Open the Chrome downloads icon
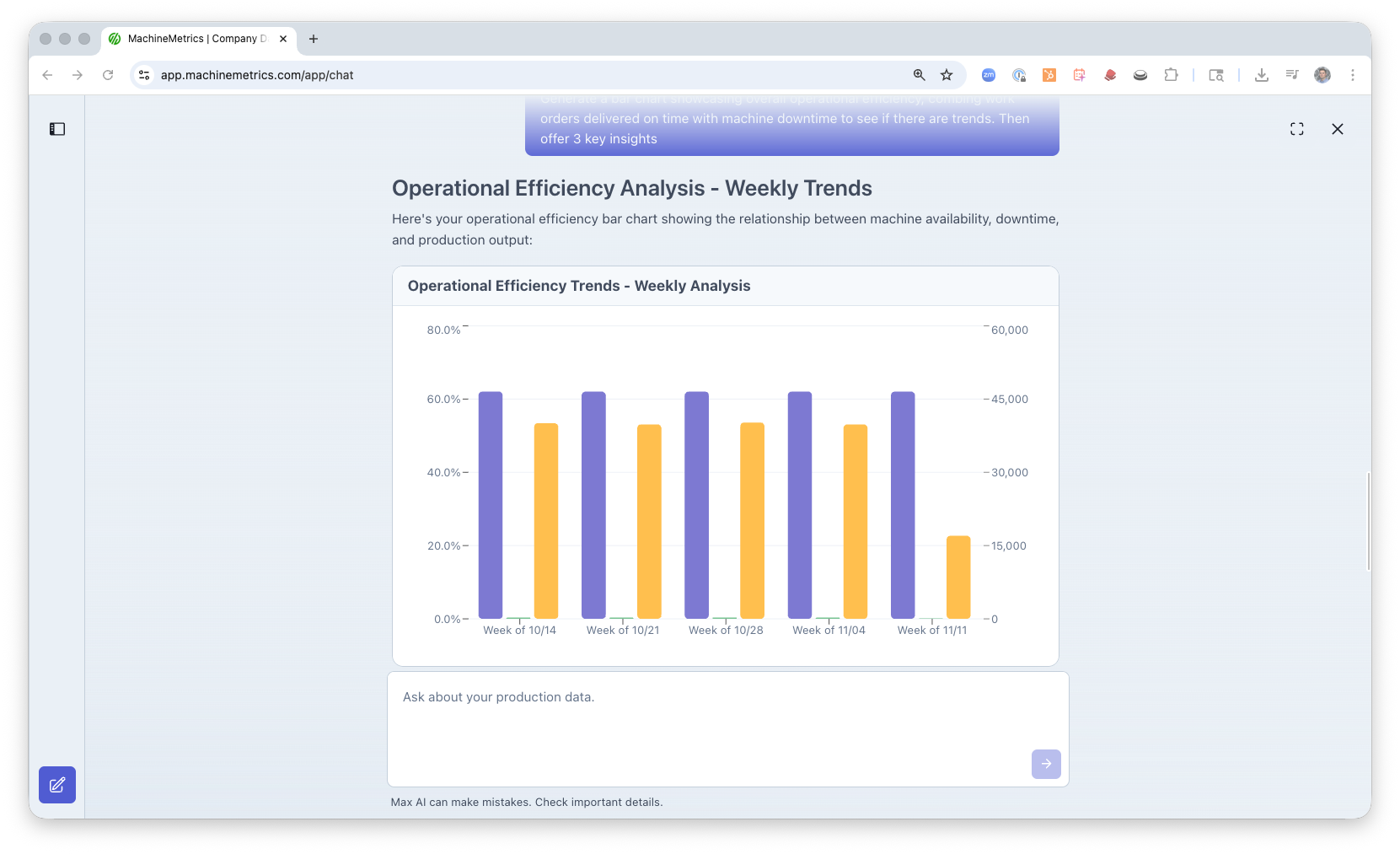Screen dimensions: 1400x854 1261,75
